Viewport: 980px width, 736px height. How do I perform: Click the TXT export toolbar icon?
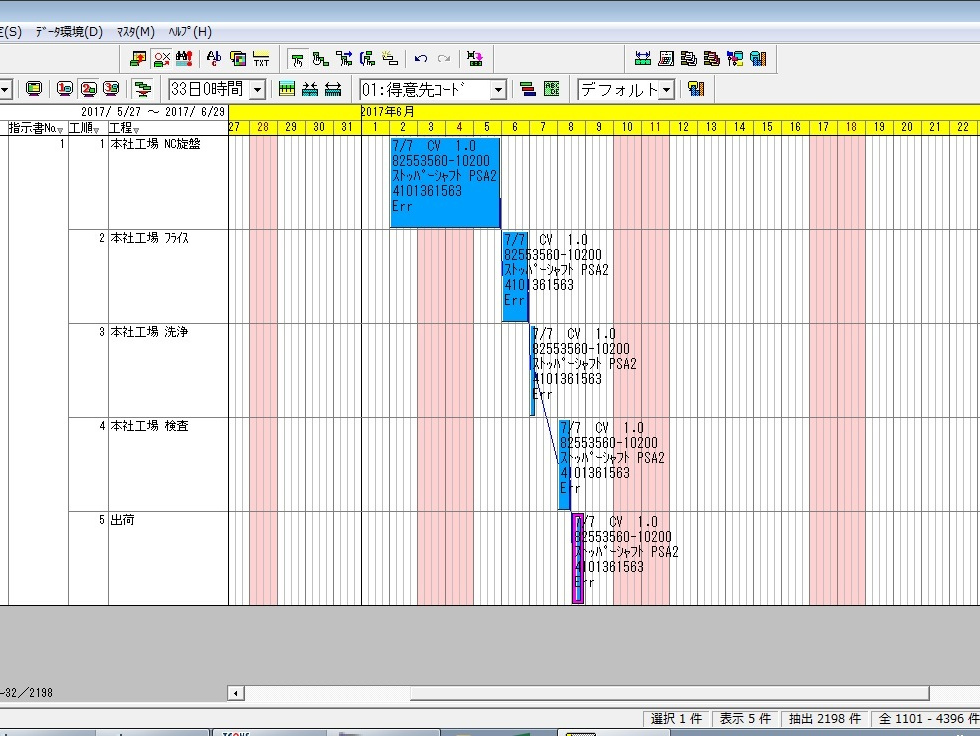coord(261,59)
